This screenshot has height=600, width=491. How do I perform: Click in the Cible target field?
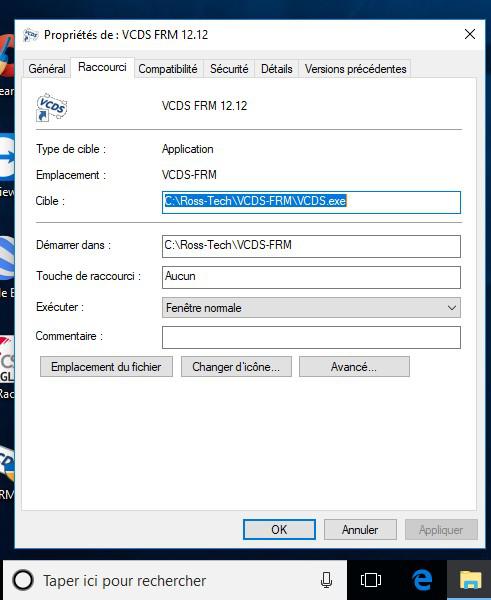tap(311, 202)
